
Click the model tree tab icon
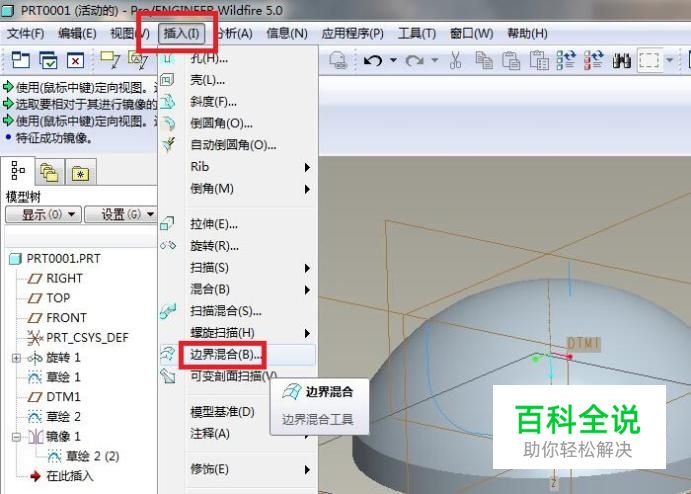(18, 171)
